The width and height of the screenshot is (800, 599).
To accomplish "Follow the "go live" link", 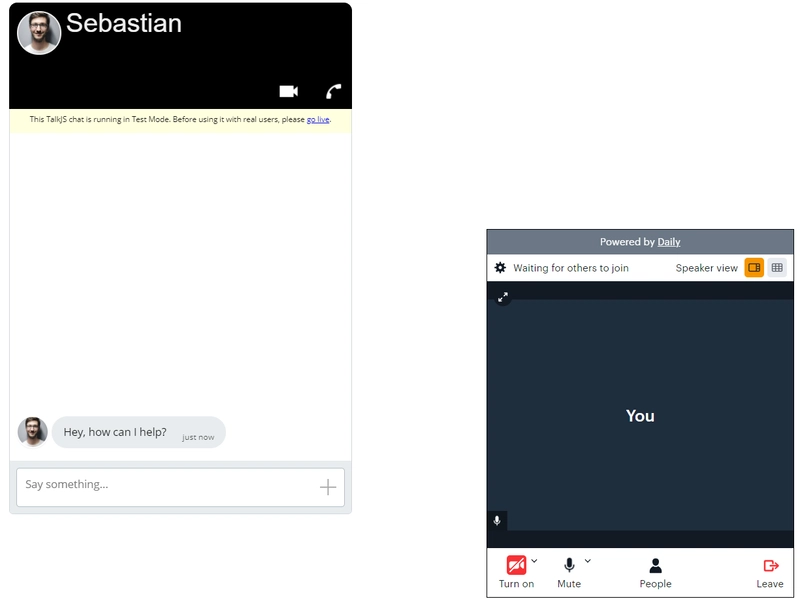I will (317, 120).
